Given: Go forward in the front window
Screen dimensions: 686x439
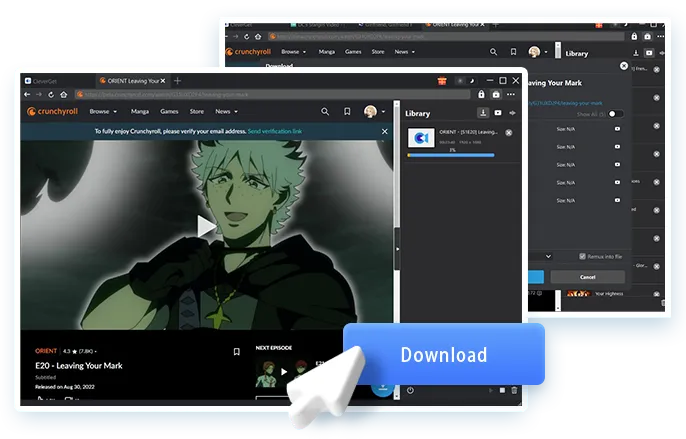Looking at the screenshot, I should point(39,95).
